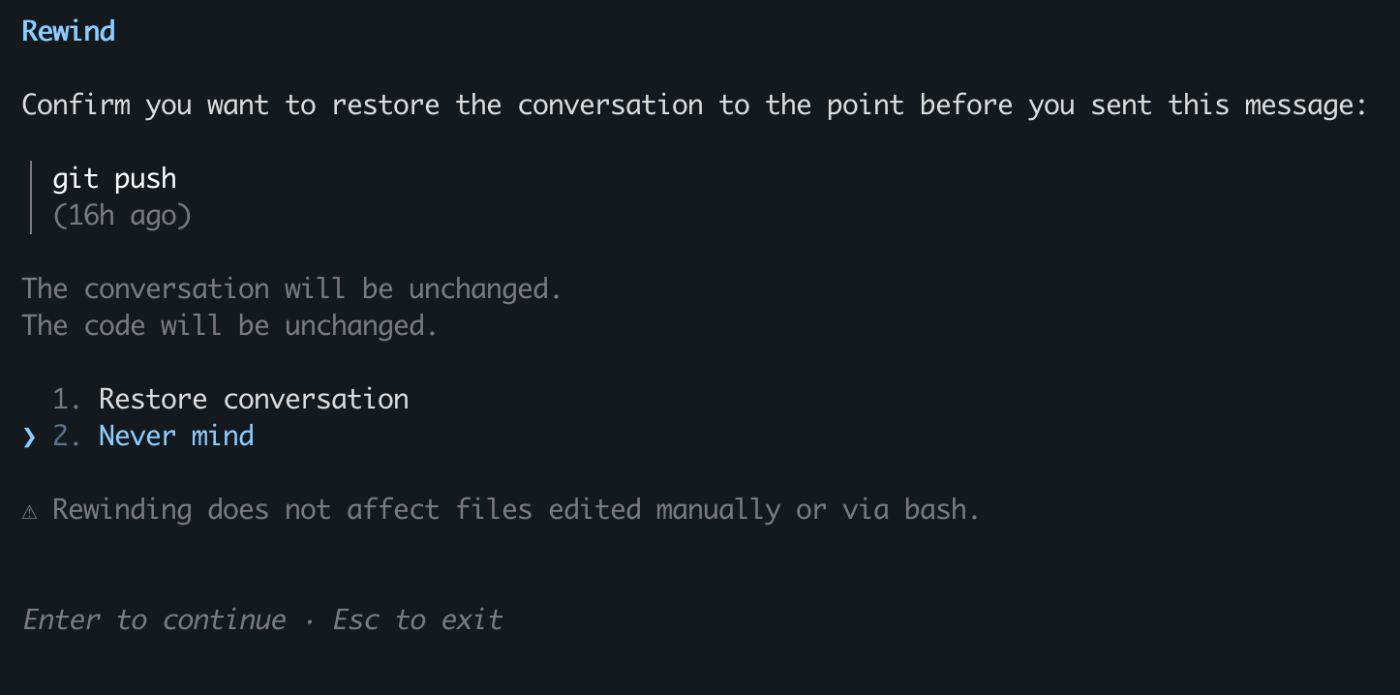1400x695 pixels.
Task: Click the ❯ selection pointer arrow
Action: click(x=29, y=437)
